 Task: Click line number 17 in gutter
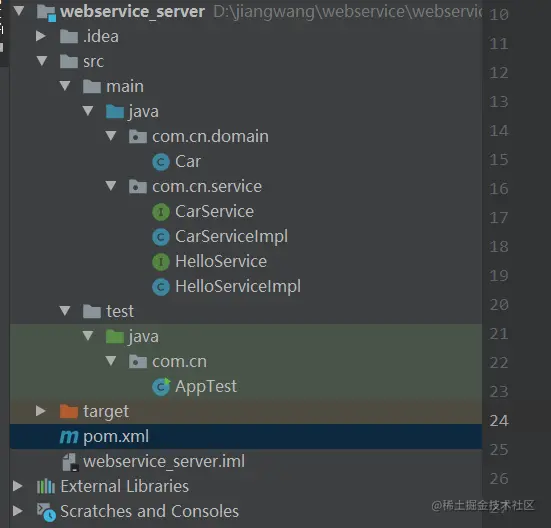click(x=499, y=218)
